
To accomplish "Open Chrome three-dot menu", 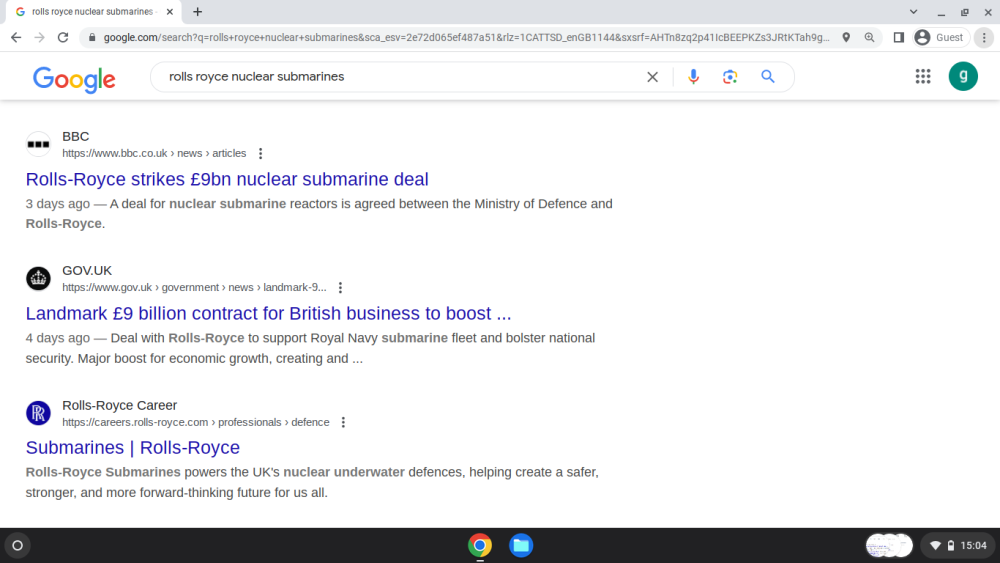I will (984, 38).
